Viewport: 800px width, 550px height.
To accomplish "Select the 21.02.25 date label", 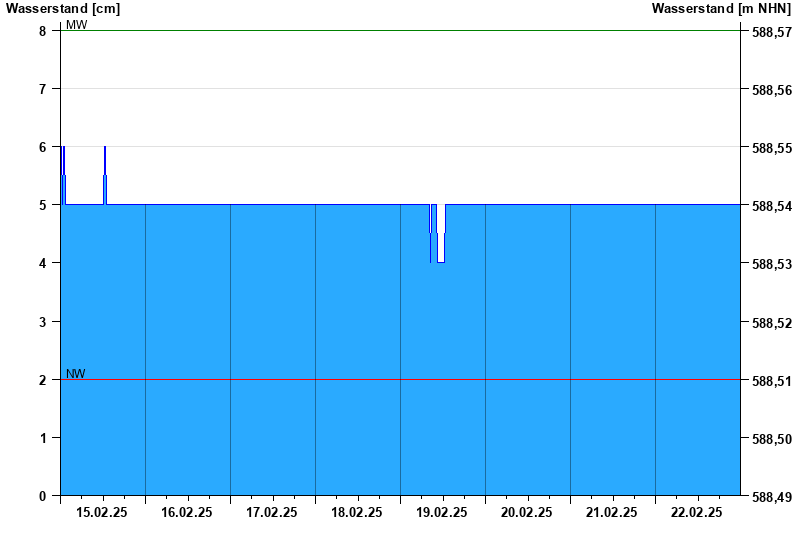I will 612,513.
